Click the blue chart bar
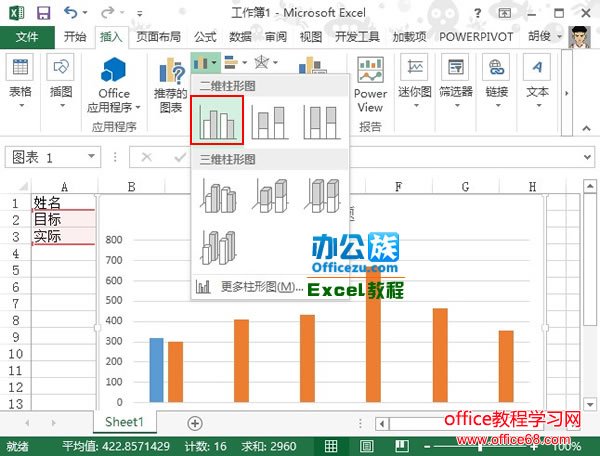Viewport: 600px width, 456px height. [x=156, y=370]
